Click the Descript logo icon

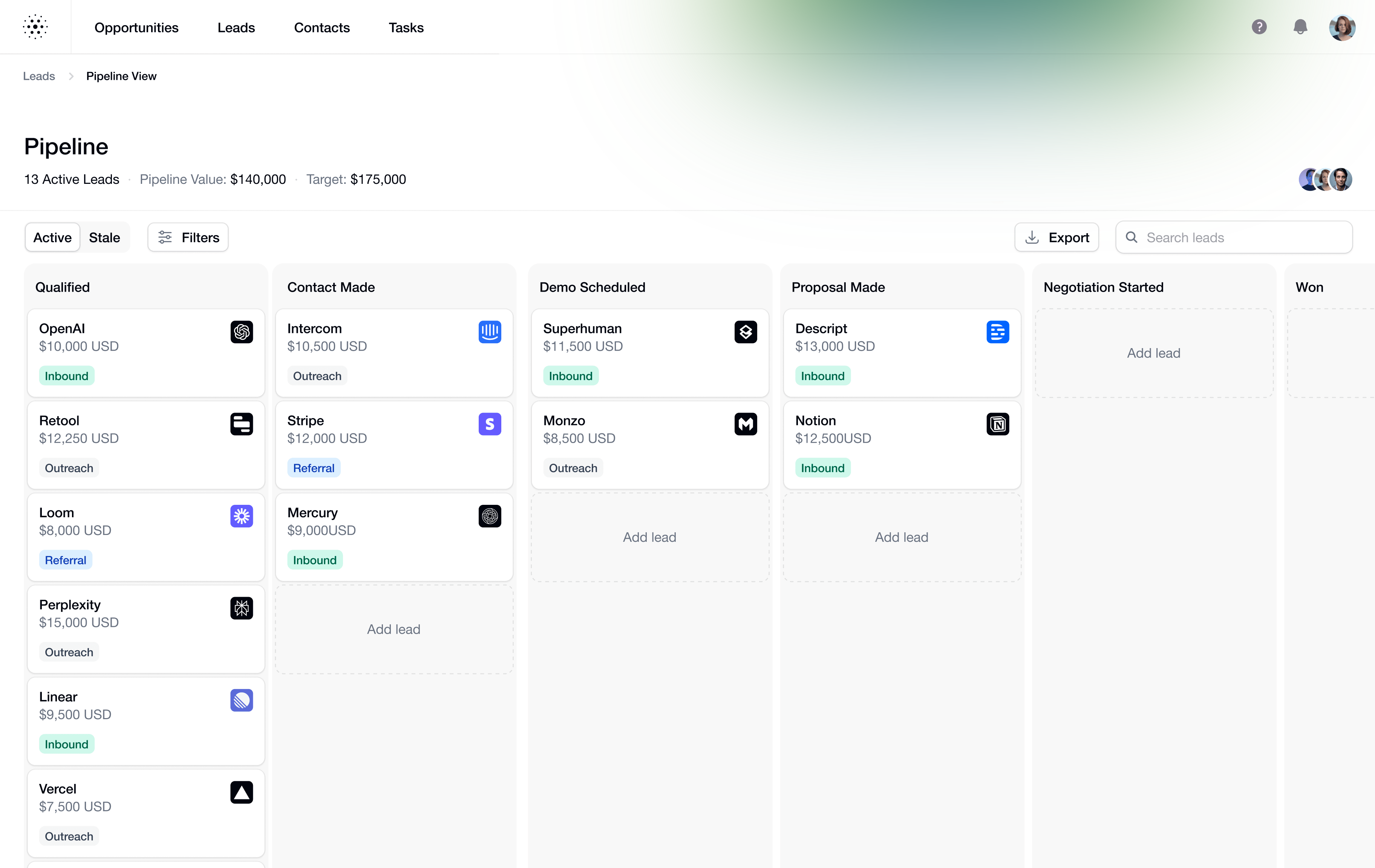[x=998, y=332]
